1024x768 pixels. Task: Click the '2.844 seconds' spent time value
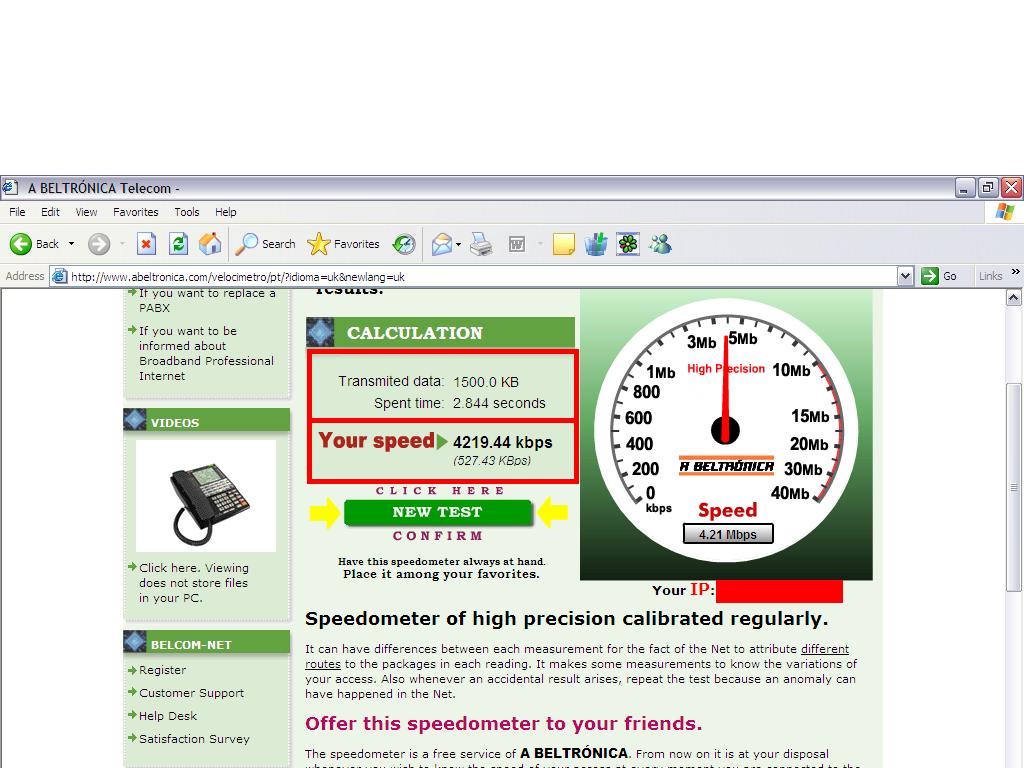click(499, 403)
